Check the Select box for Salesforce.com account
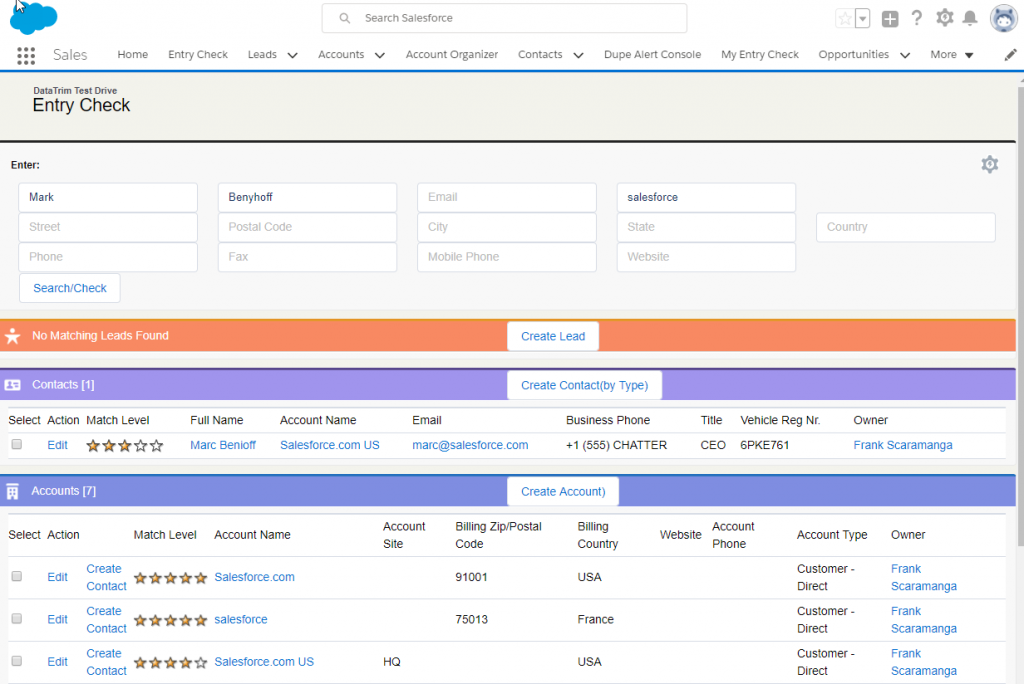This screenshot has height=684, width=1024. (x=16, y=576)
